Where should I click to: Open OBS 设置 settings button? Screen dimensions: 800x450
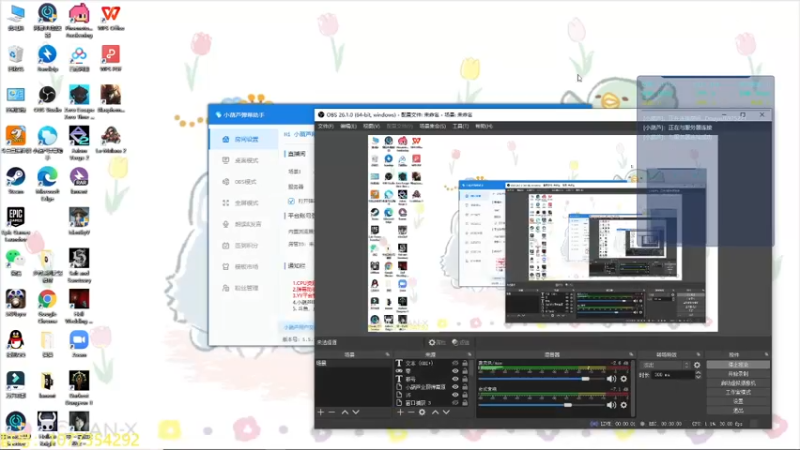click(738, 402)
